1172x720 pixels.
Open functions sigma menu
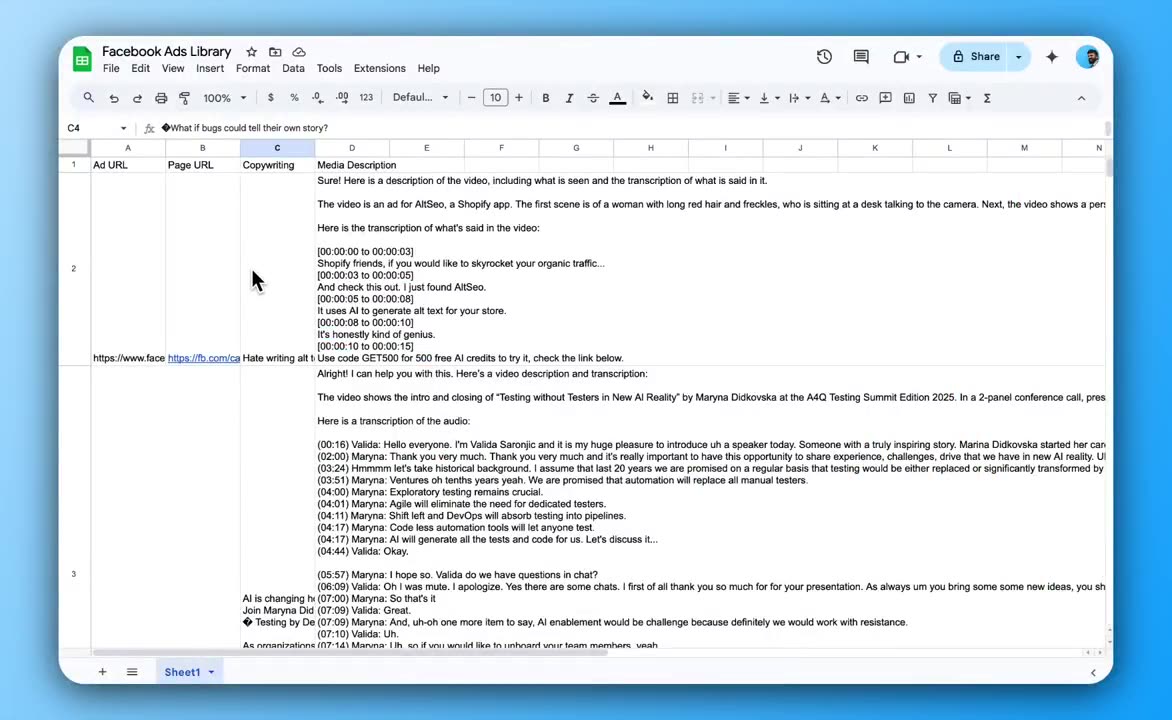(x=987, y=98)
